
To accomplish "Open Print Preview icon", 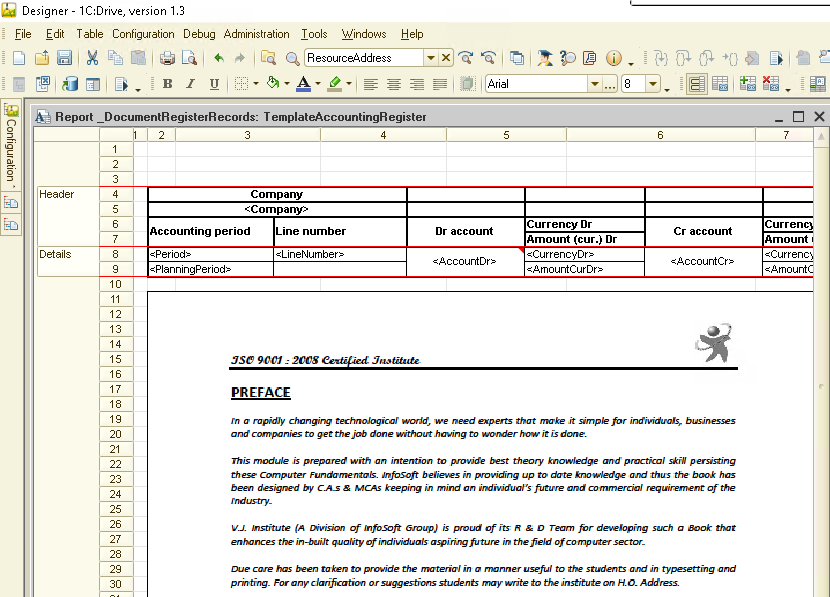I will click(x=190, y=58).
